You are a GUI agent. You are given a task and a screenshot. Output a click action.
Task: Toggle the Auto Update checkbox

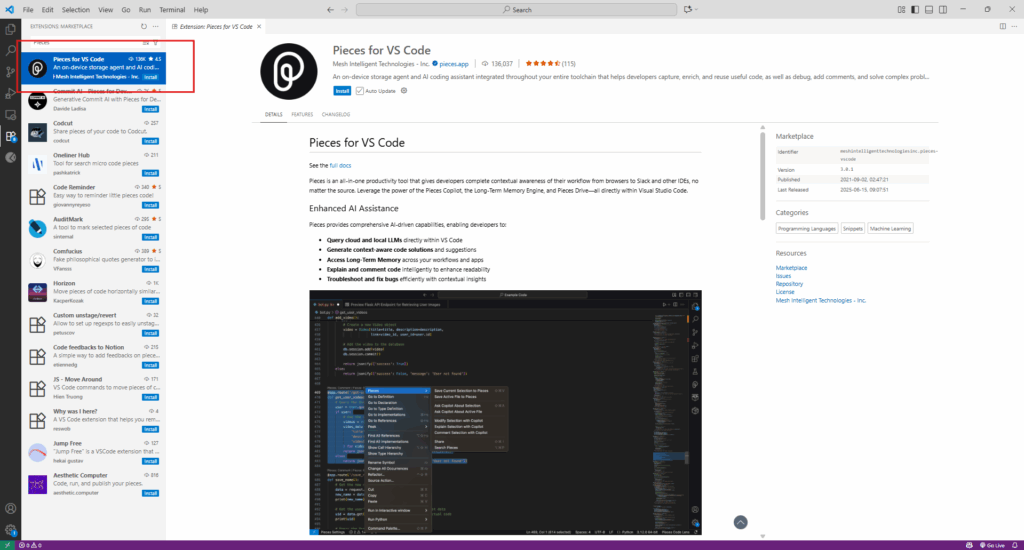click(360, 90)
